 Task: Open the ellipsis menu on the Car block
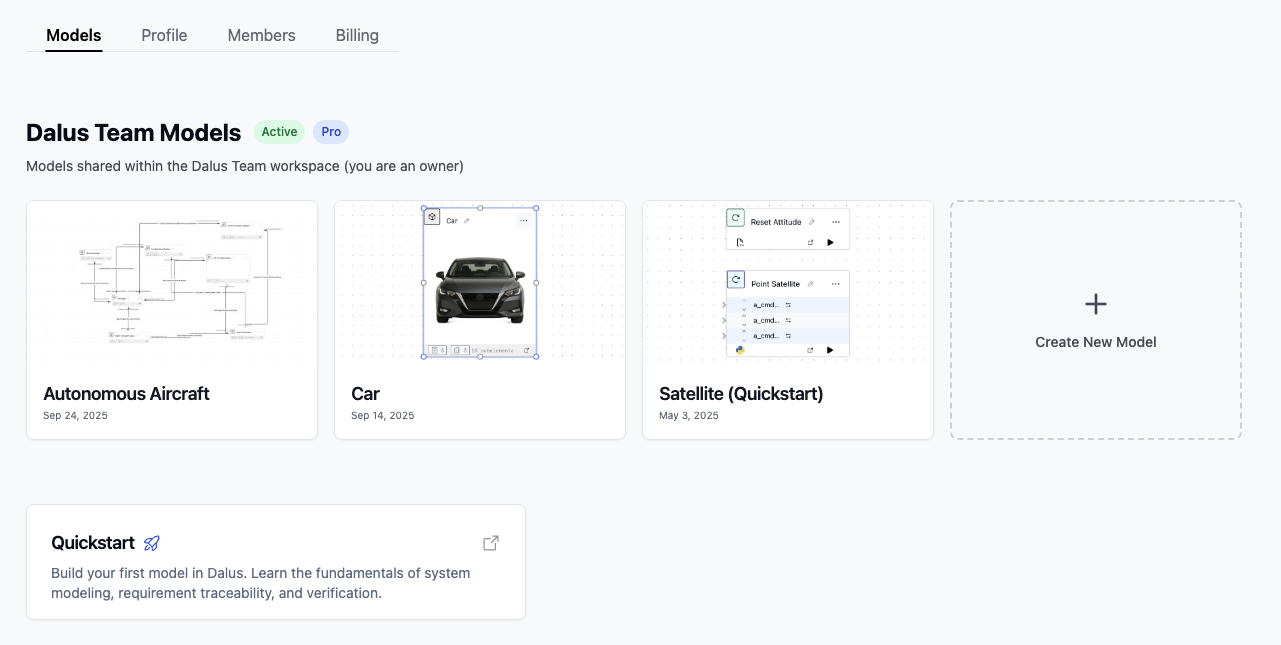(524, 221)
